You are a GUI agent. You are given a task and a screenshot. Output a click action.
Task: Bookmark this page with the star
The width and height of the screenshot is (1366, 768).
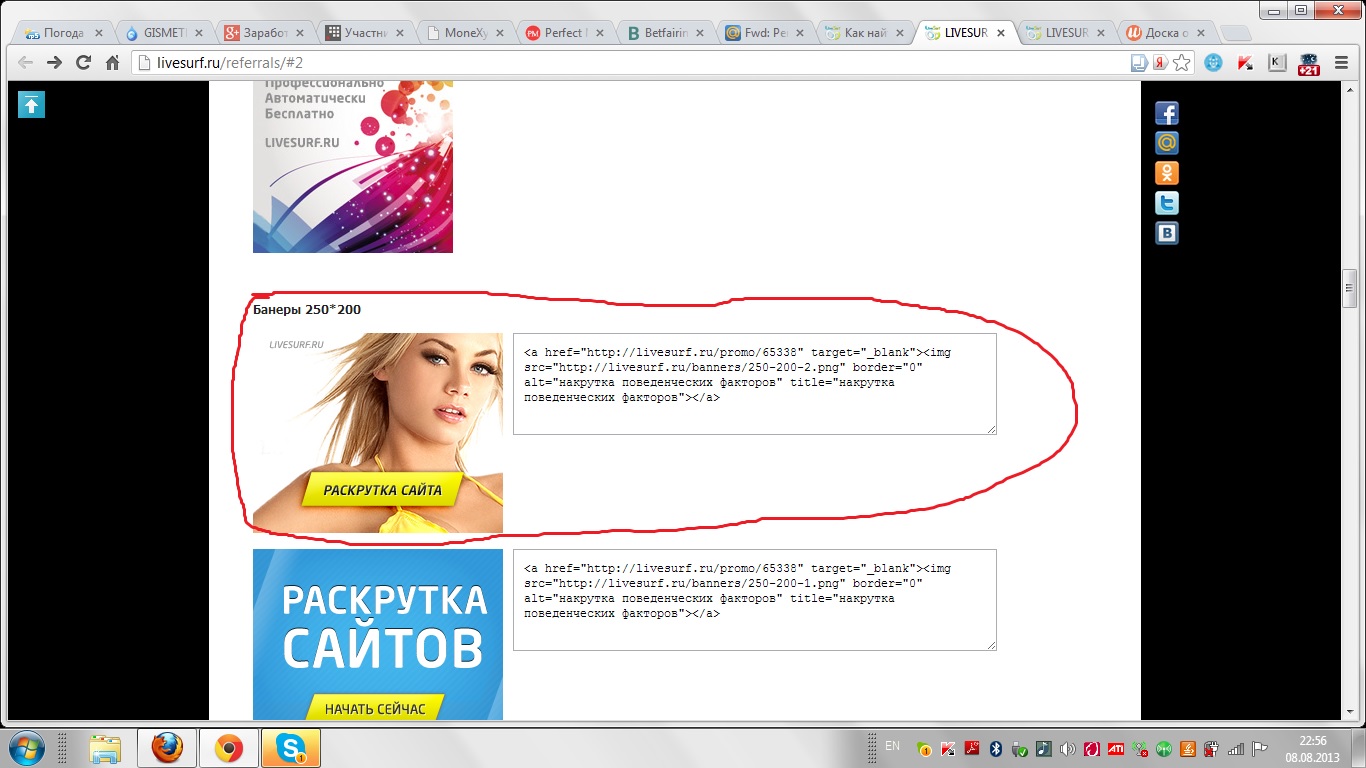point(1182,63)
